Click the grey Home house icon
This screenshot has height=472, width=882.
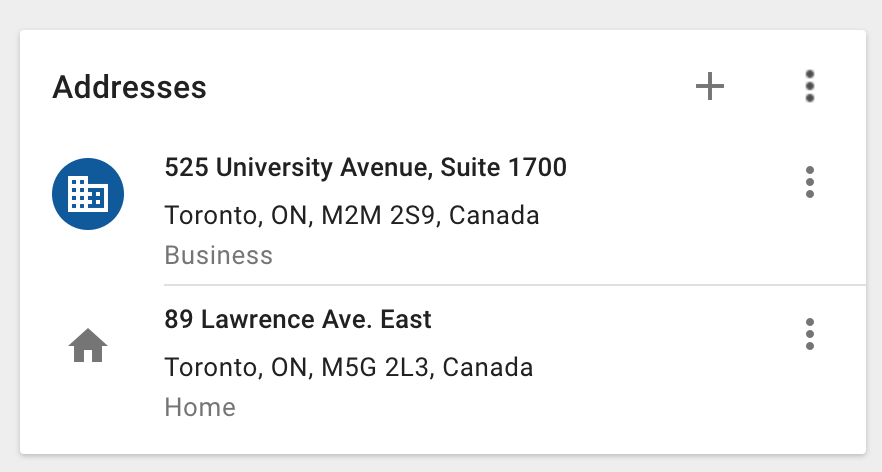tap(88, 347)
